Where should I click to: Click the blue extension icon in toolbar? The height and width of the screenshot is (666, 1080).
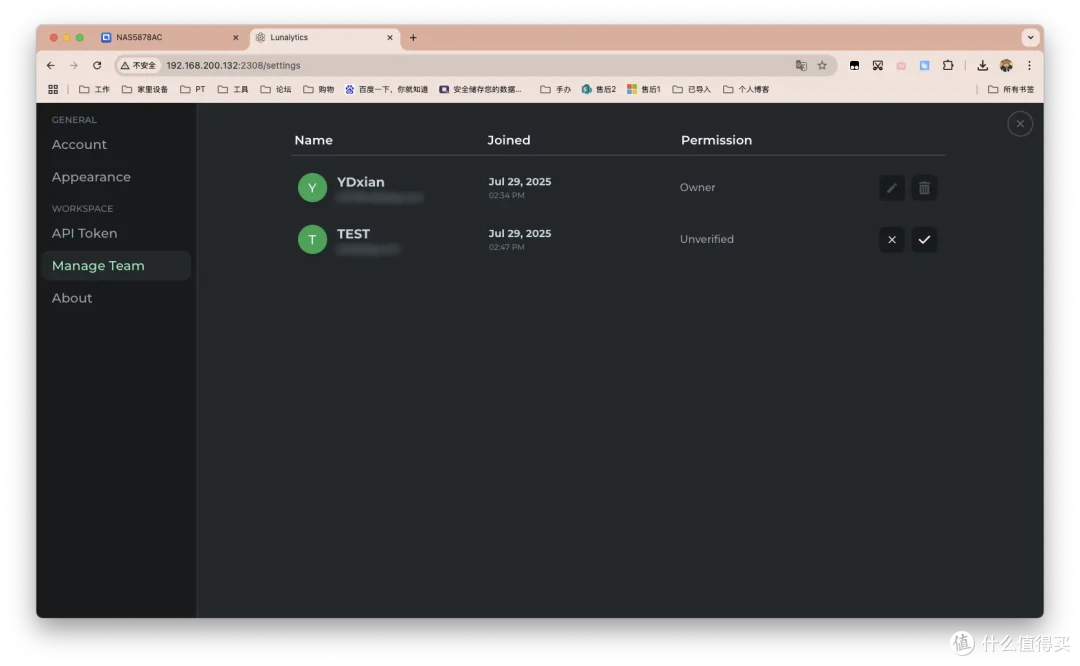click(x=924, y=65)
